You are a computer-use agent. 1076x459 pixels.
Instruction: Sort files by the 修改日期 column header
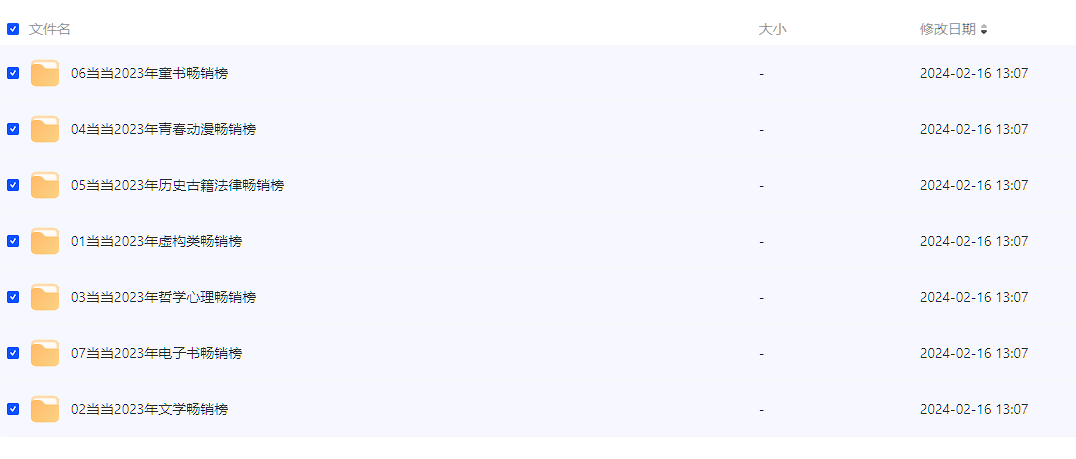coord(947,29)
